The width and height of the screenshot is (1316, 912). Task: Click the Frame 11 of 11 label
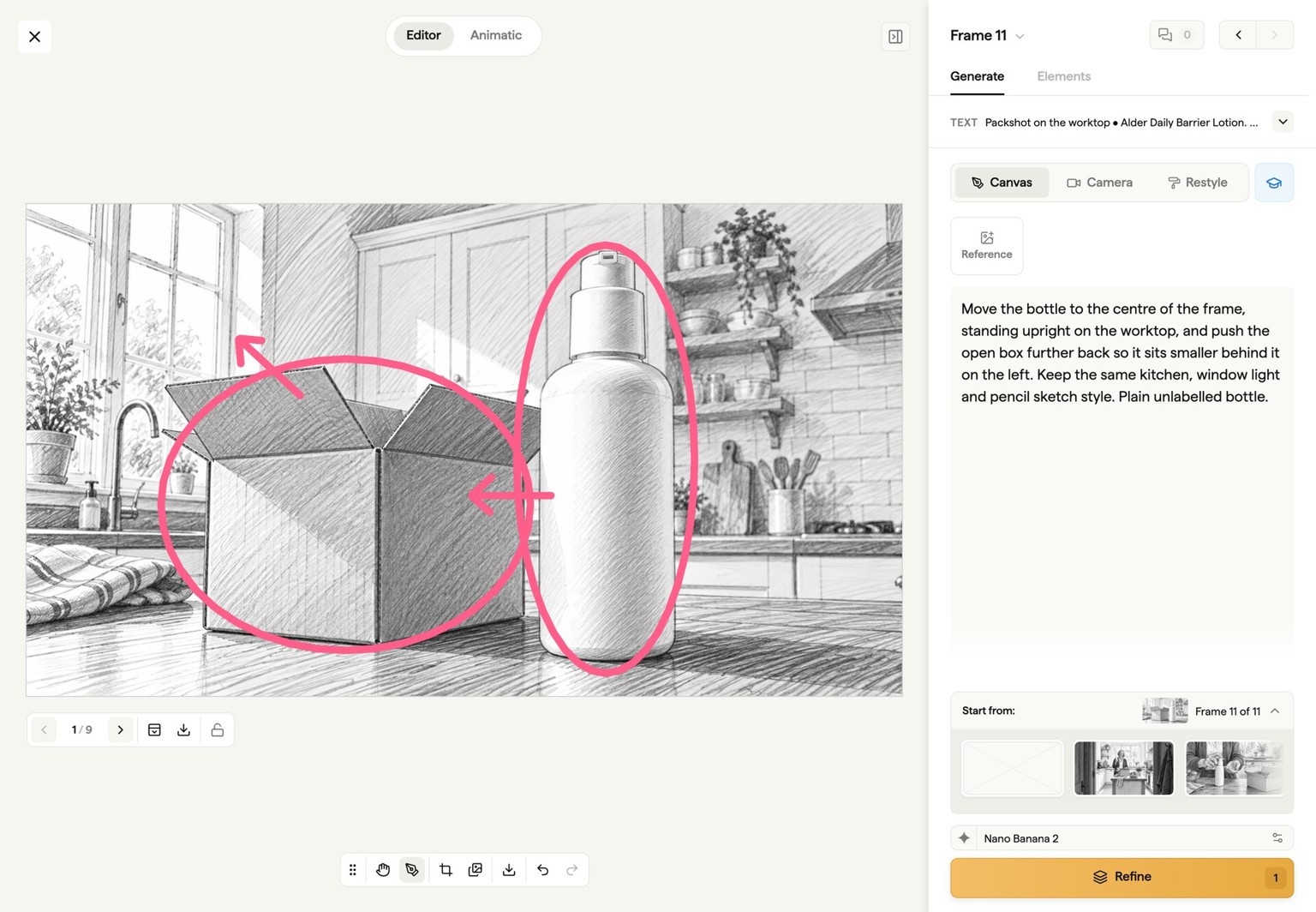click(x=1227, y=711)
